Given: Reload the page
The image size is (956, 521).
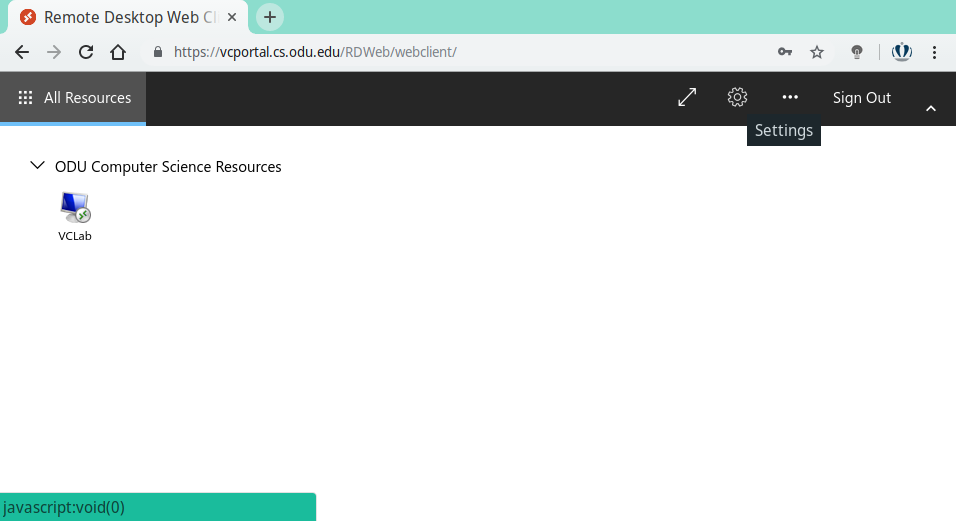Looking at the screenshot, I should click(x=86, y=52).
